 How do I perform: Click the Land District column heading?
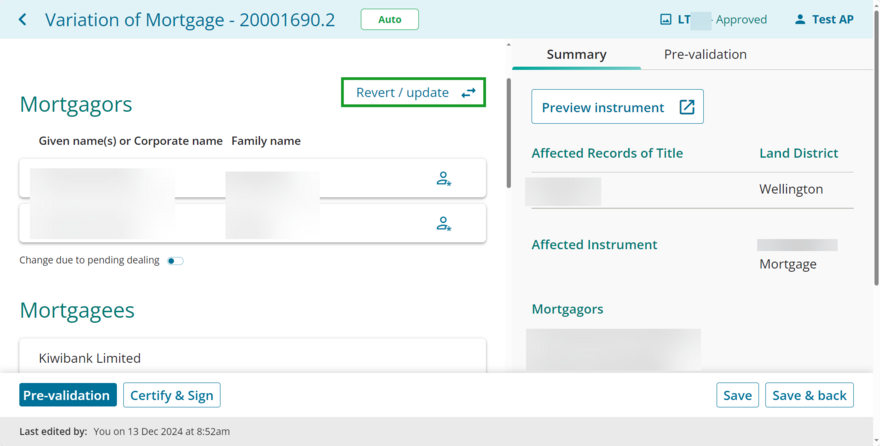point(799,153)
